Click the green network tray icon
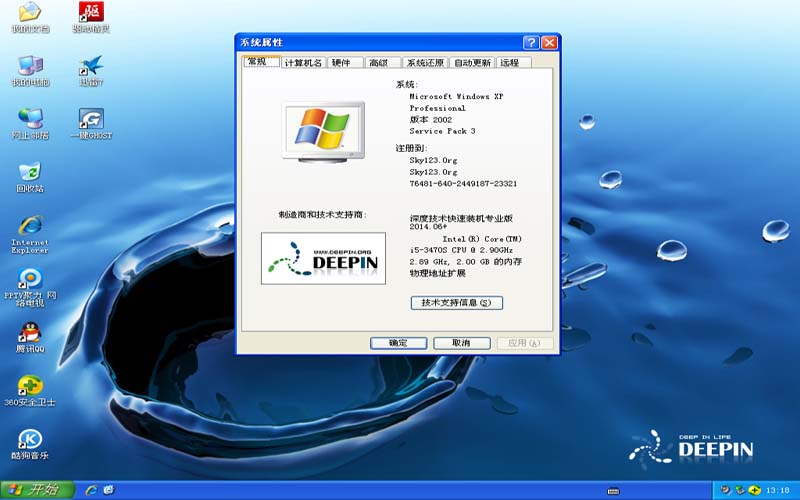Screen dimensions: 800x500 point(740,491)
